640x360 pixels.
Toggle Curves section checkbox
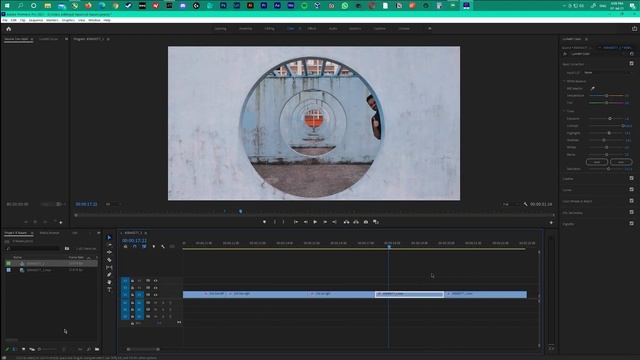tap(631, 189)
